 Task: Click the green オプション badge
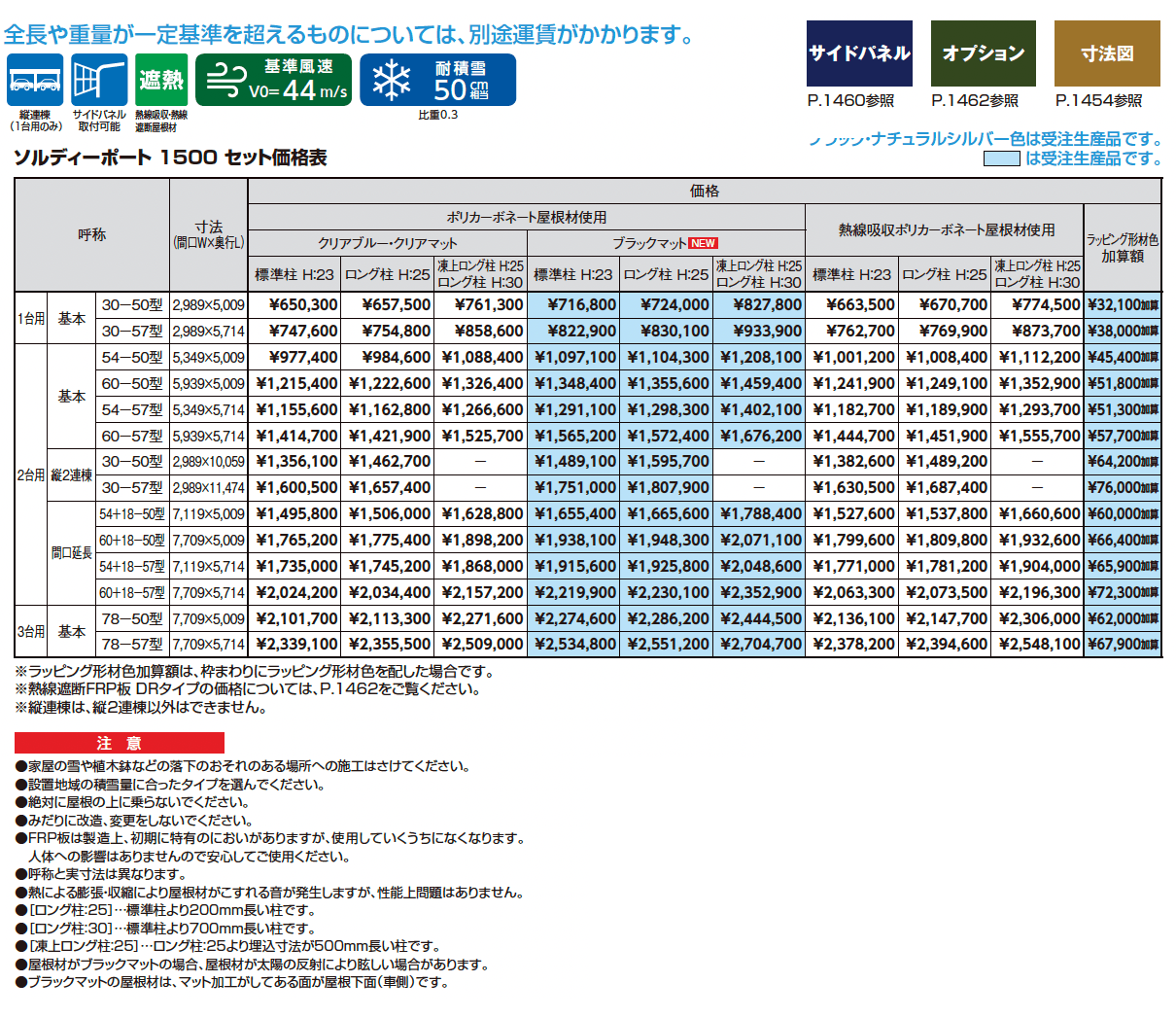(x=984, y=53)
